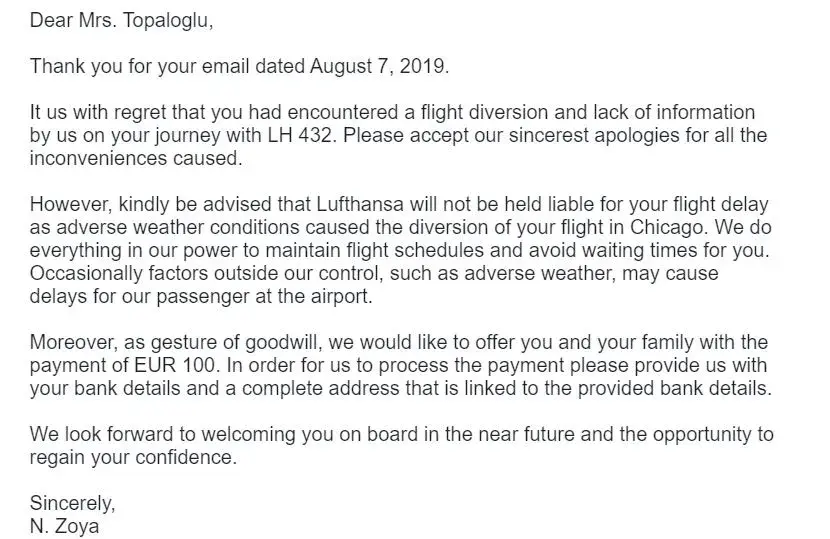Click the phrase "regain your confidence"
Screen dimensions: 830x539
coord(134,457)
